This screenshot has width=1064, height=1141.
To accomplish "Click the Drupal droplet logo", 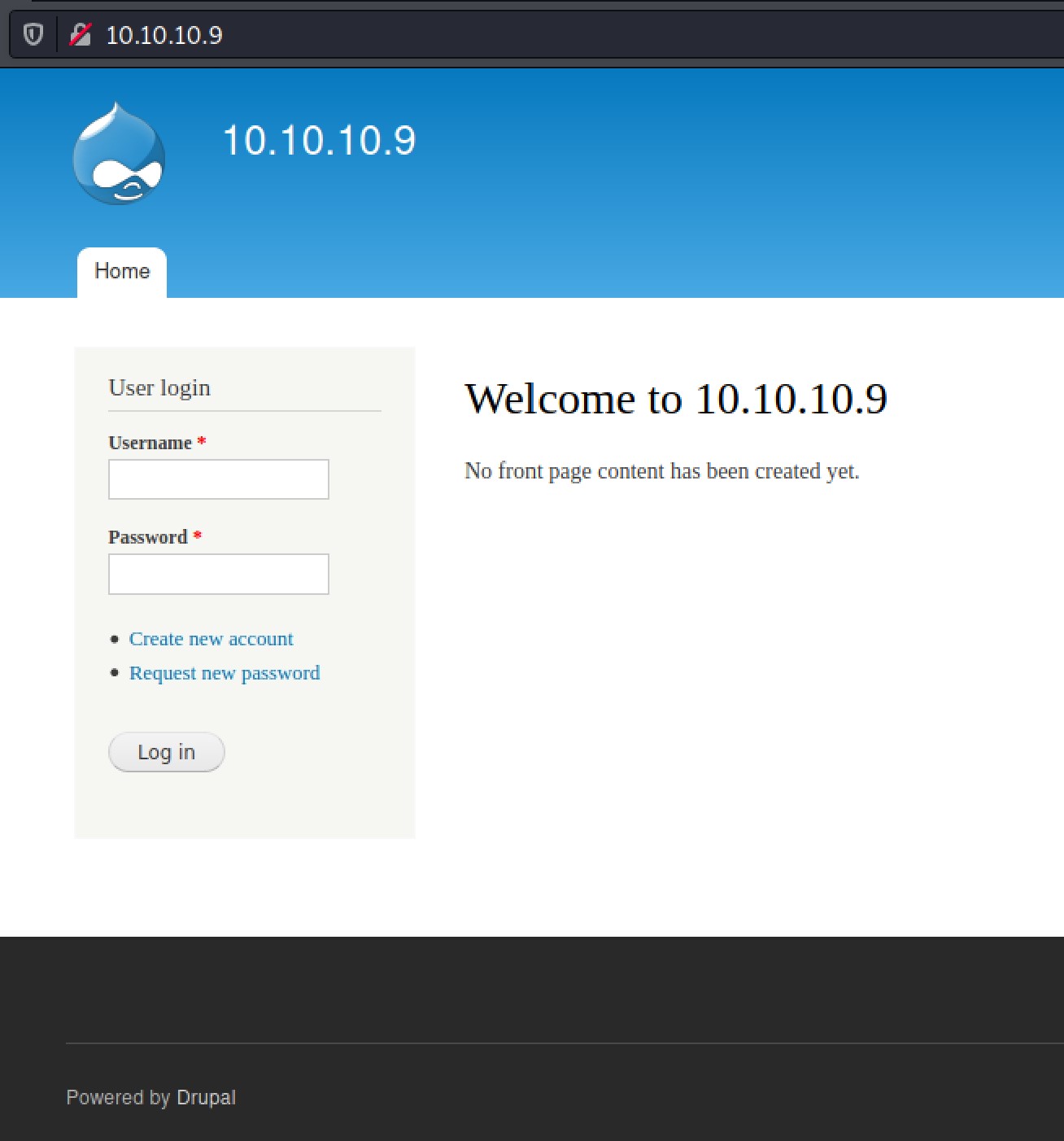I will point(119,154).
